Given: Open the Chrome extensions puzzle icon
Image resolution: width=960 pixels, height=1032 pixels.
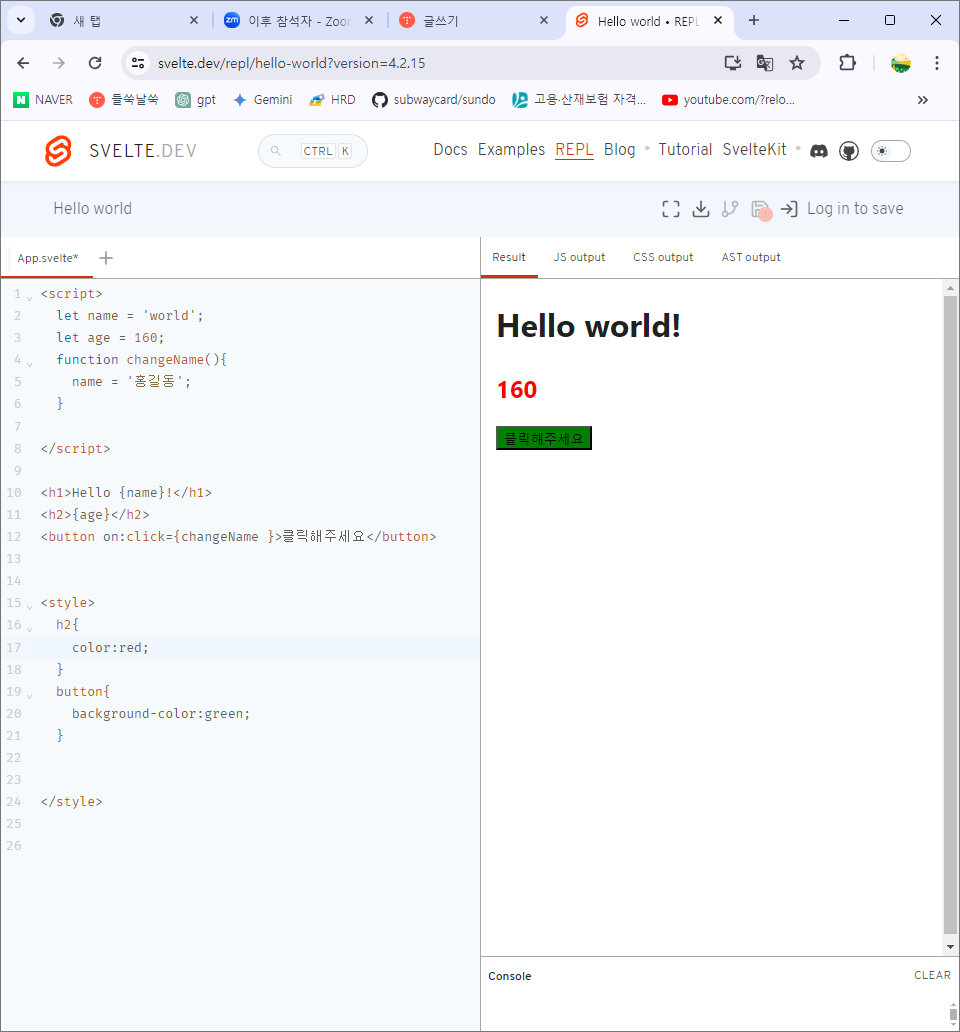Looking at the screenshot, I should [847, 63].
